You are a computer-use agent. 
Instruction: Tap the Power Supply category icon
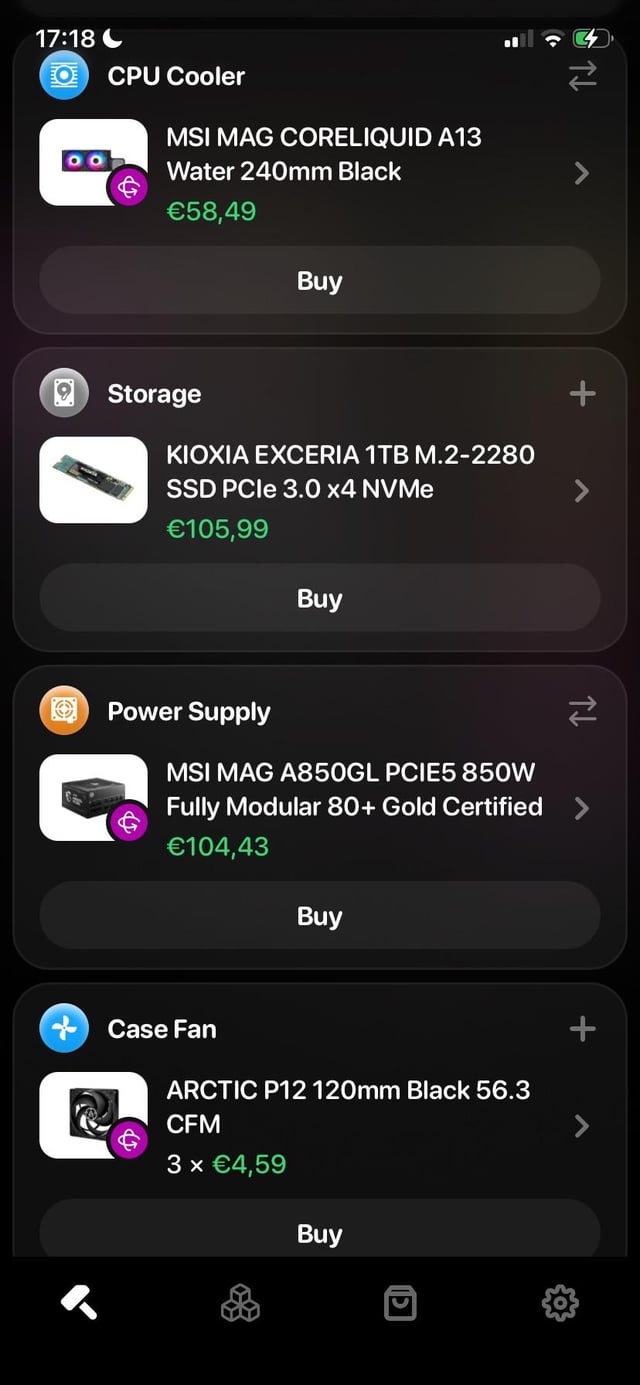[64, 711]
